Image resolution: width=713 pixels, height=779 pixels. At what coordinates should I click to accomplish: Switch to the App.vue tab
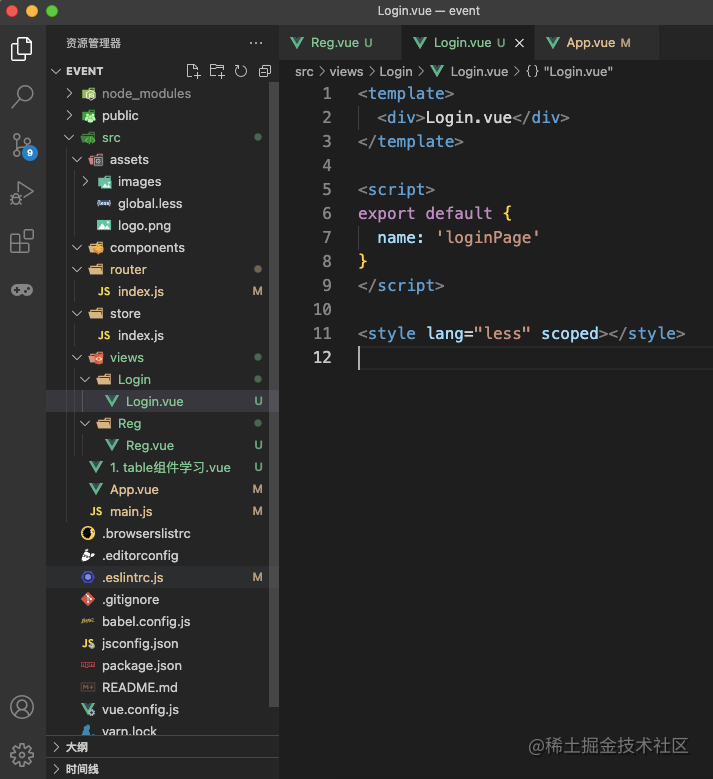pyautogui.click(x=597, y=43)
